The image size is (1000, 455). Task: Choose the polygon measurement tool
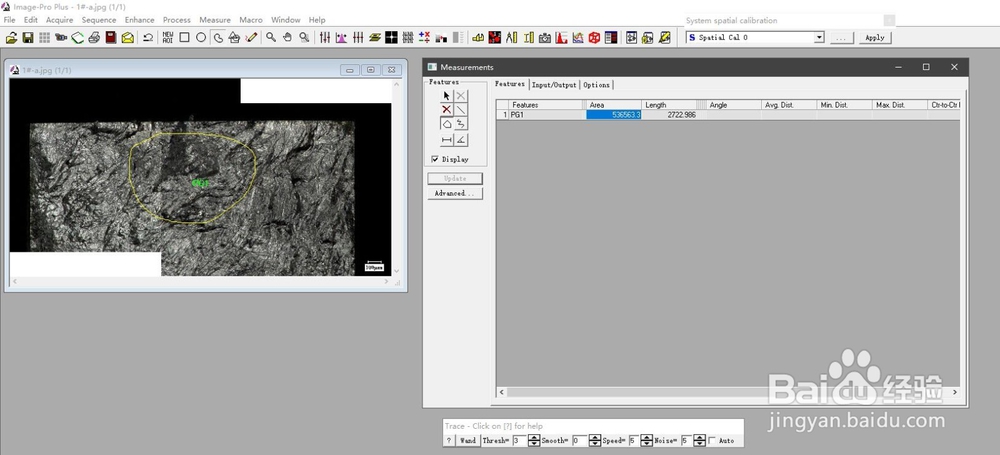pyautogui.click(x=446, y=124)
